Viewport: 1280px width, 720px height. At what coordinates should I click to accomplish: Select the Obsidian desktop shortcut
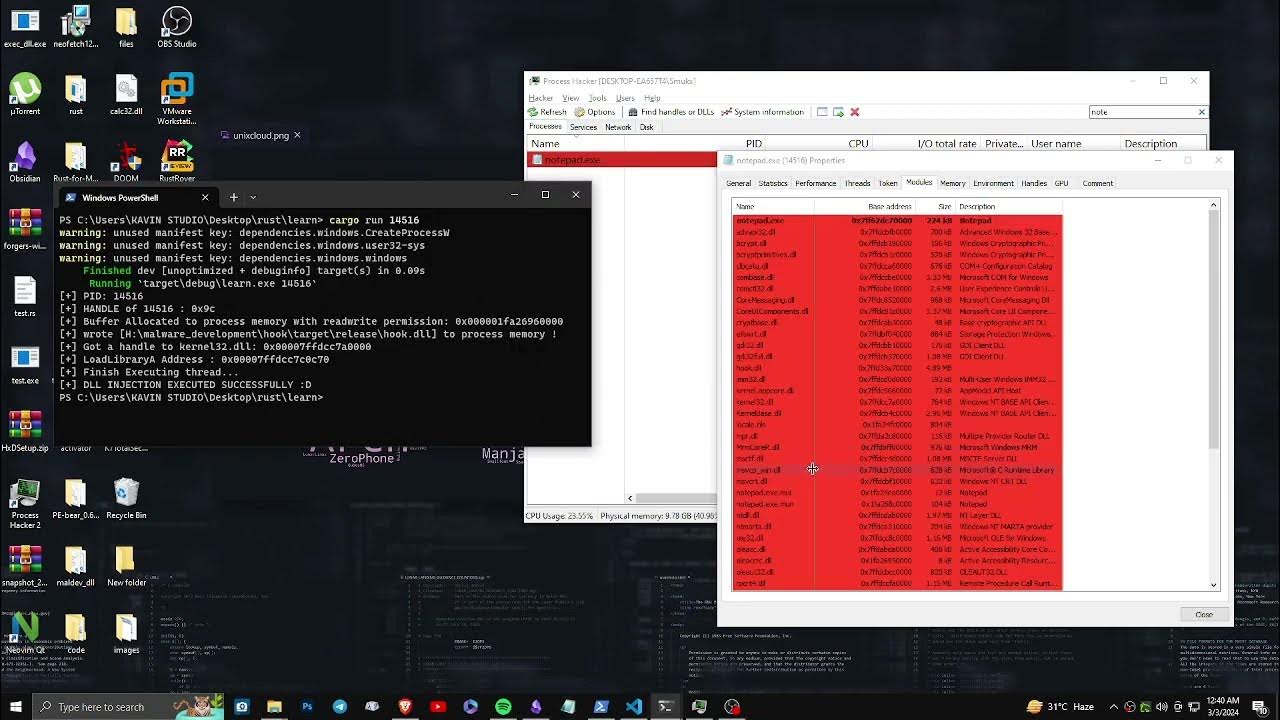(25, 160)
